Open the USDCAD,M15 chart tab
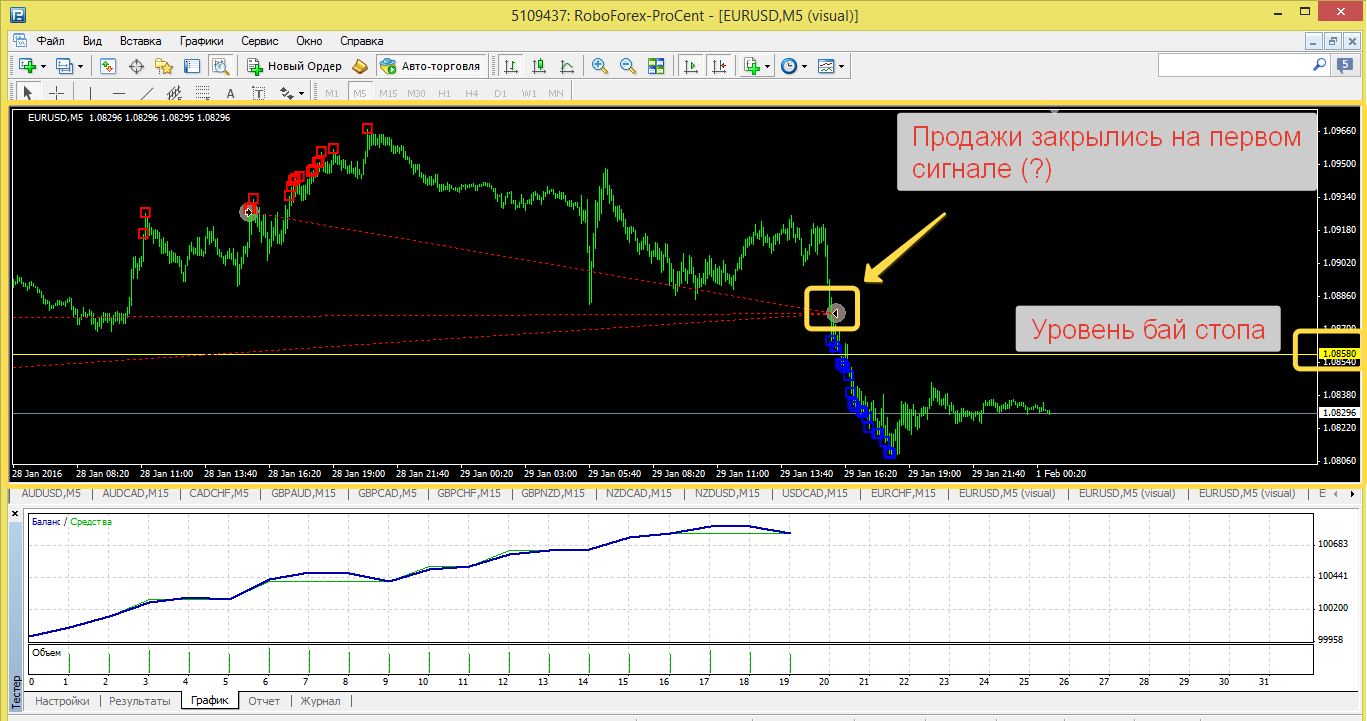1367x721 pixels. (815, 493)
